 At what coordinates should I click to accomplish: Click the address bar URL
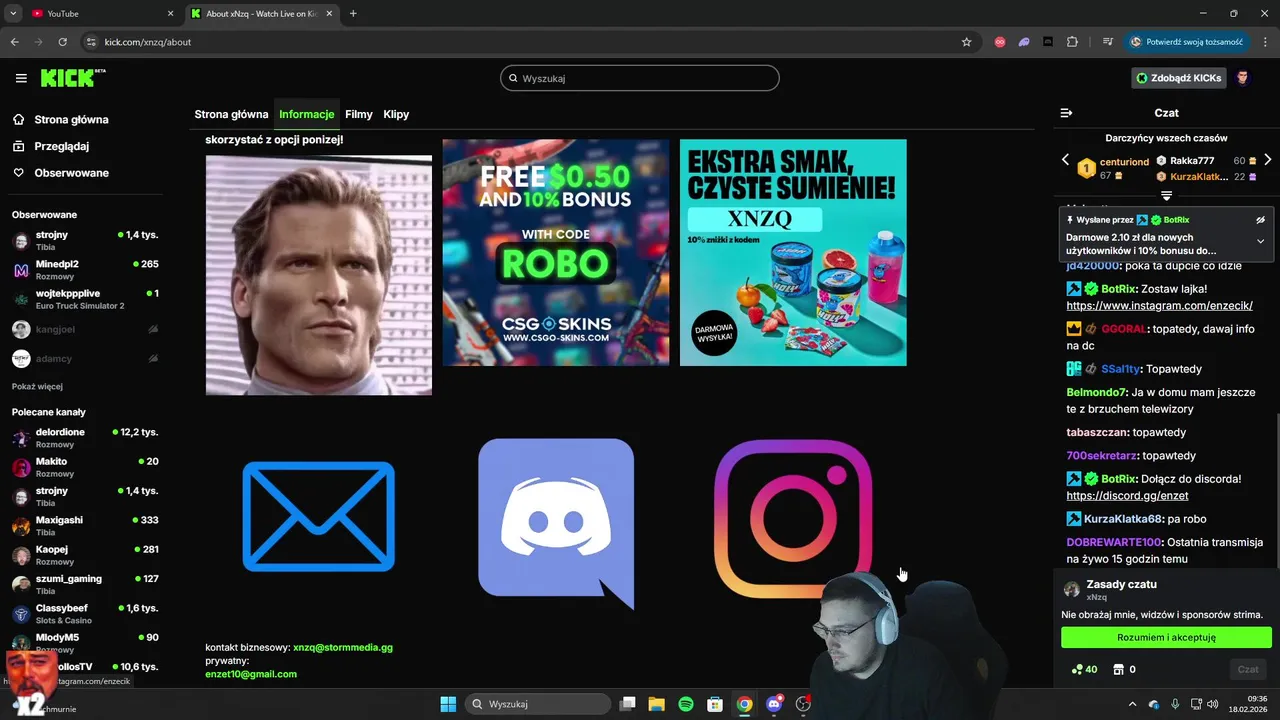tap(148, 42)
